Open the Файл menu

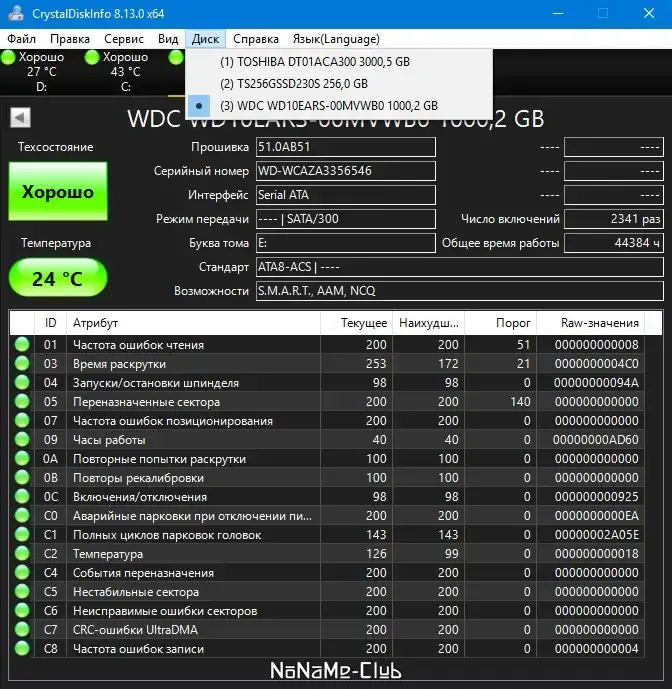pos(22,39)
